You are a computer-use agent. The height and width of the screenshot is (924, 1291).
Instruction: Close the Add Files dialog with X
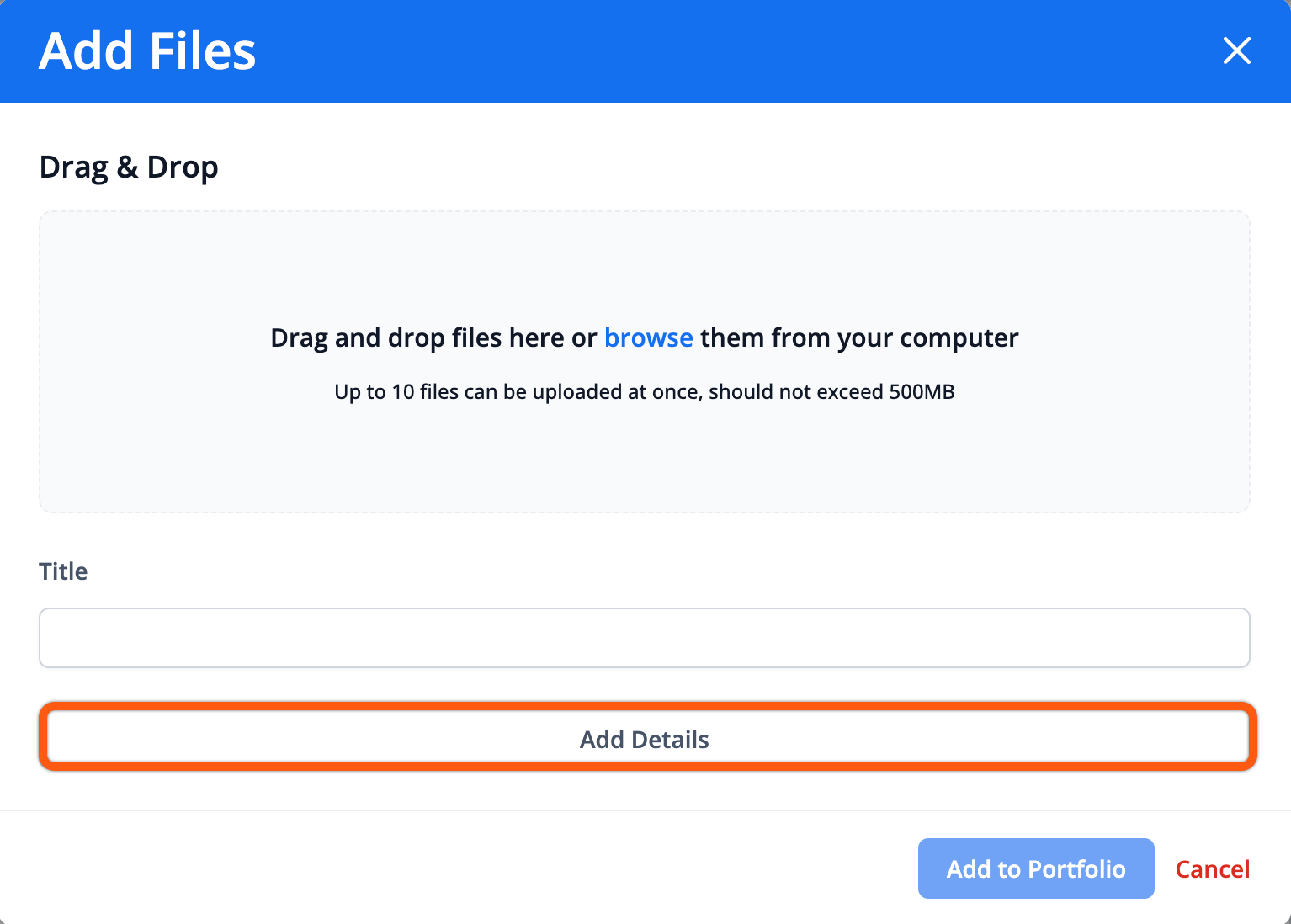1236,50
